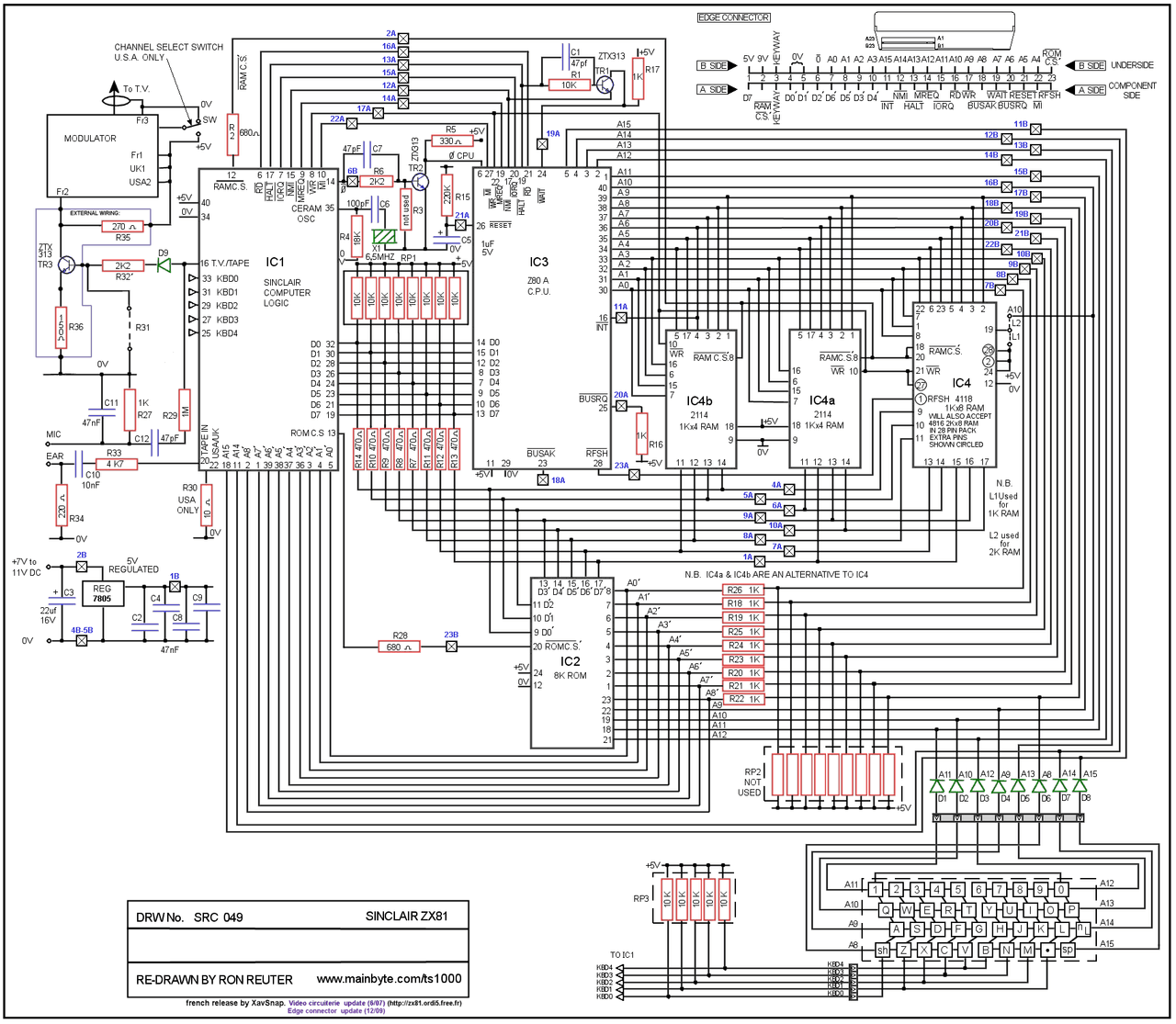Click the green diode D9 symbol
The image size is (1176, 1024).
coord(164,265)
